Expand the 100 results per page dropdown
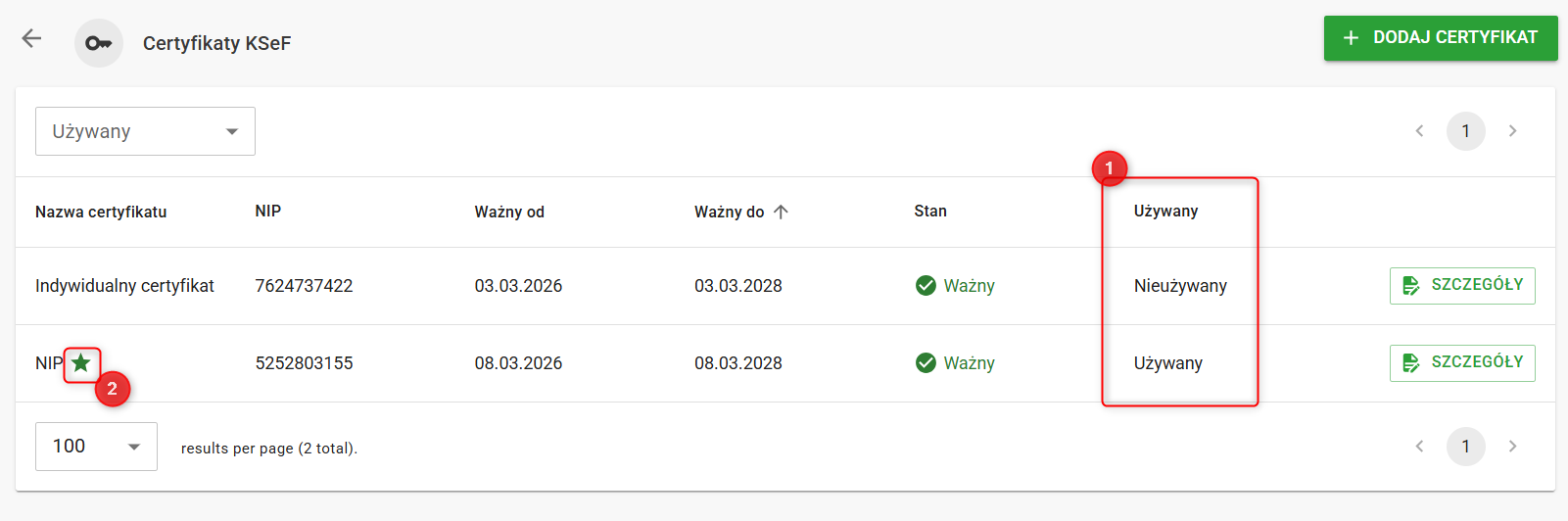This screenshot has width=1568, height=521. [x=96, y=447]
